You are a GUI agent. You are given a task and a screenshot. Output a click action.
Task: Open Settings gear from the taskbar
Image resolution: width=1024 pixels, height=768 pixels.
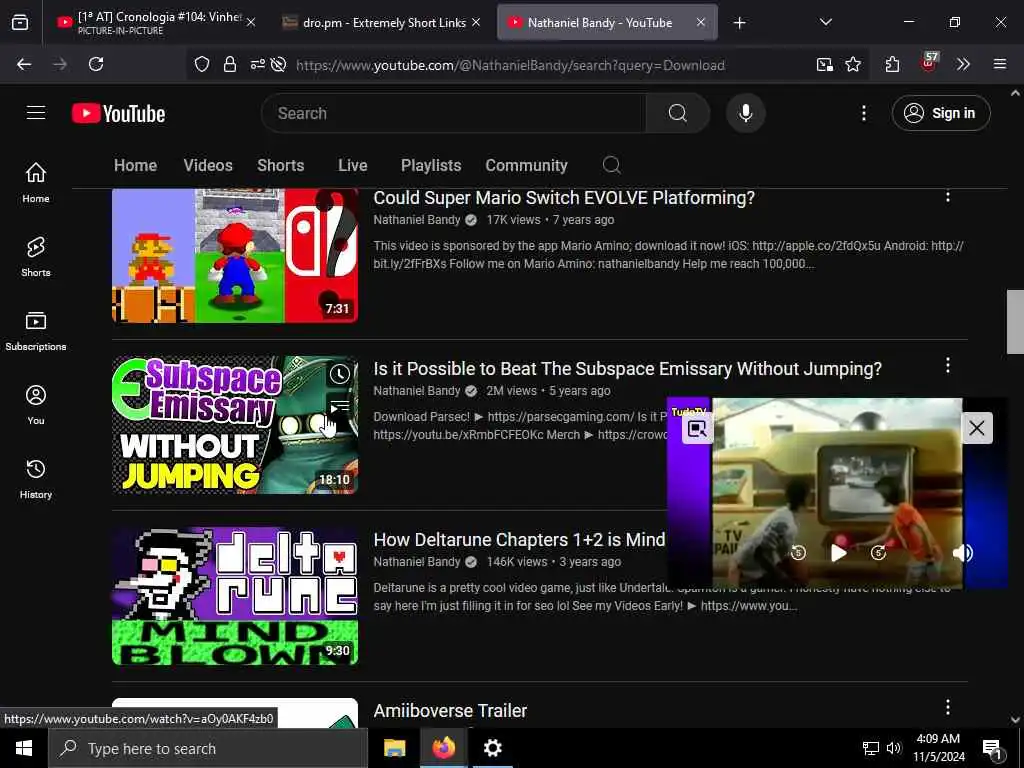click(x=492, y=748)
